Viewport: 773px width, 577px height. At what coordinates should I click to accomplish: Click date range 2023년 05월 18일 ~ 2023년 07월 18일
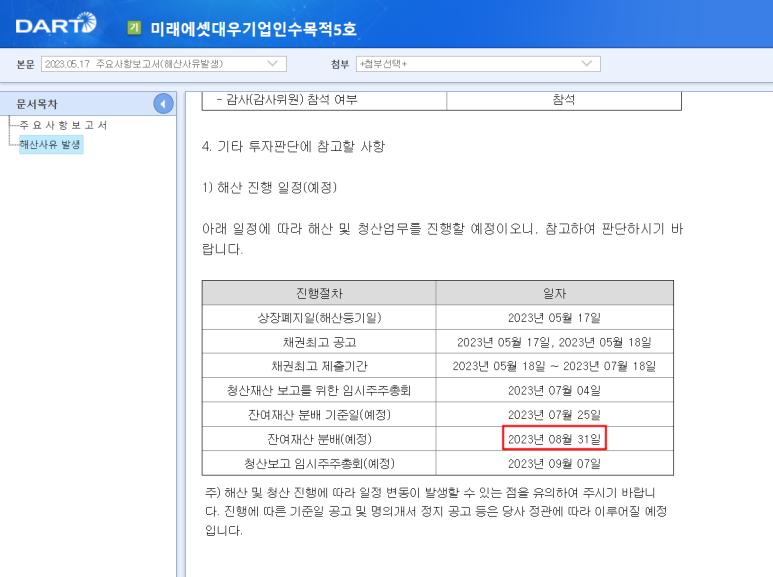click(554, 366)
